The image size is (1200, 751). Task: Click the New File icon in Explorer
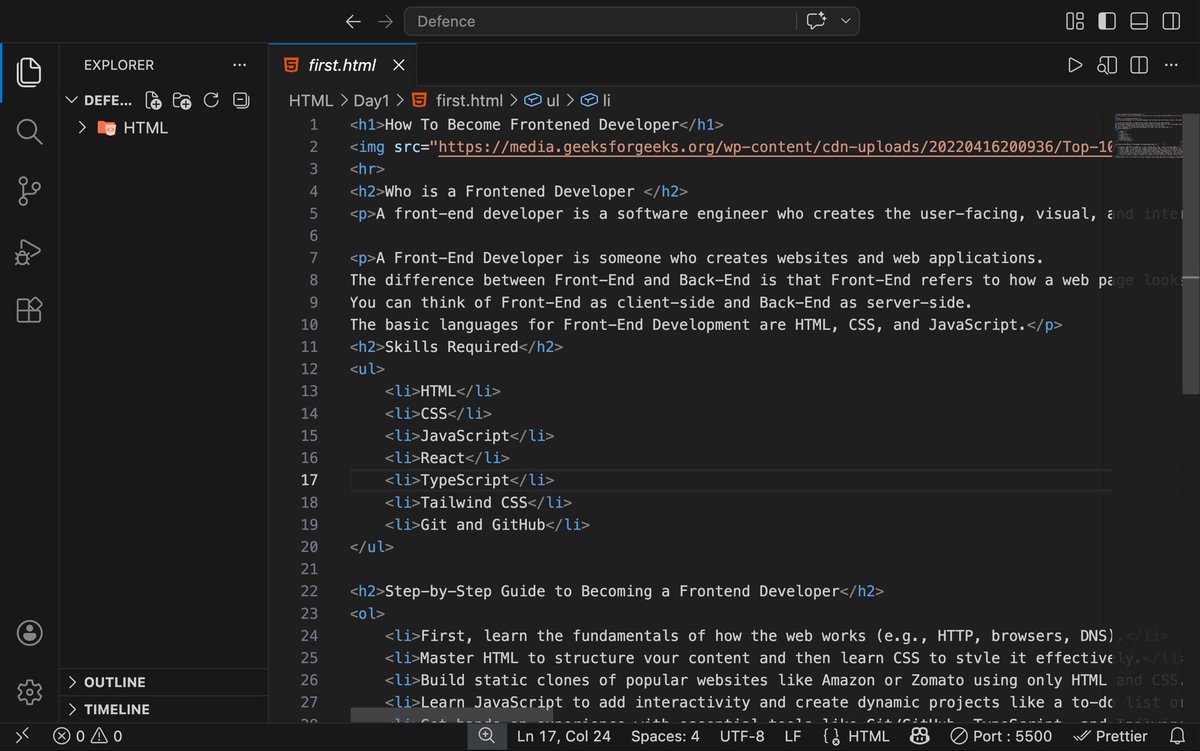point(153,100)
